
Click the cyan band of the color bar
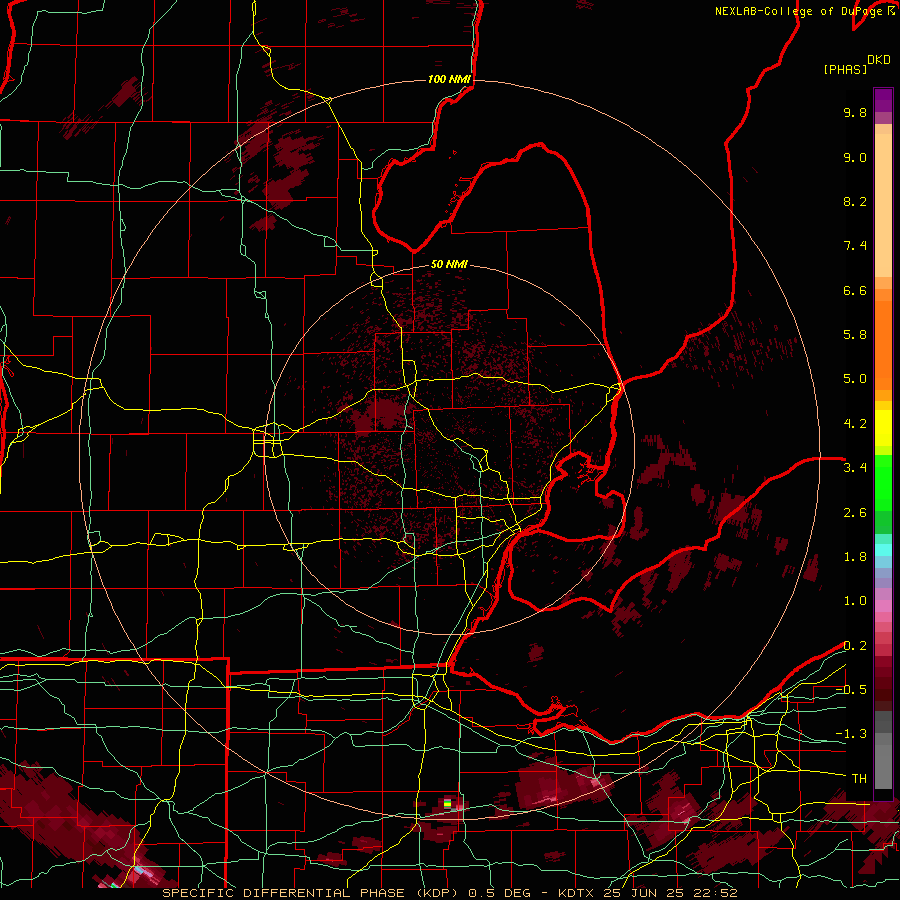point(883,550)
